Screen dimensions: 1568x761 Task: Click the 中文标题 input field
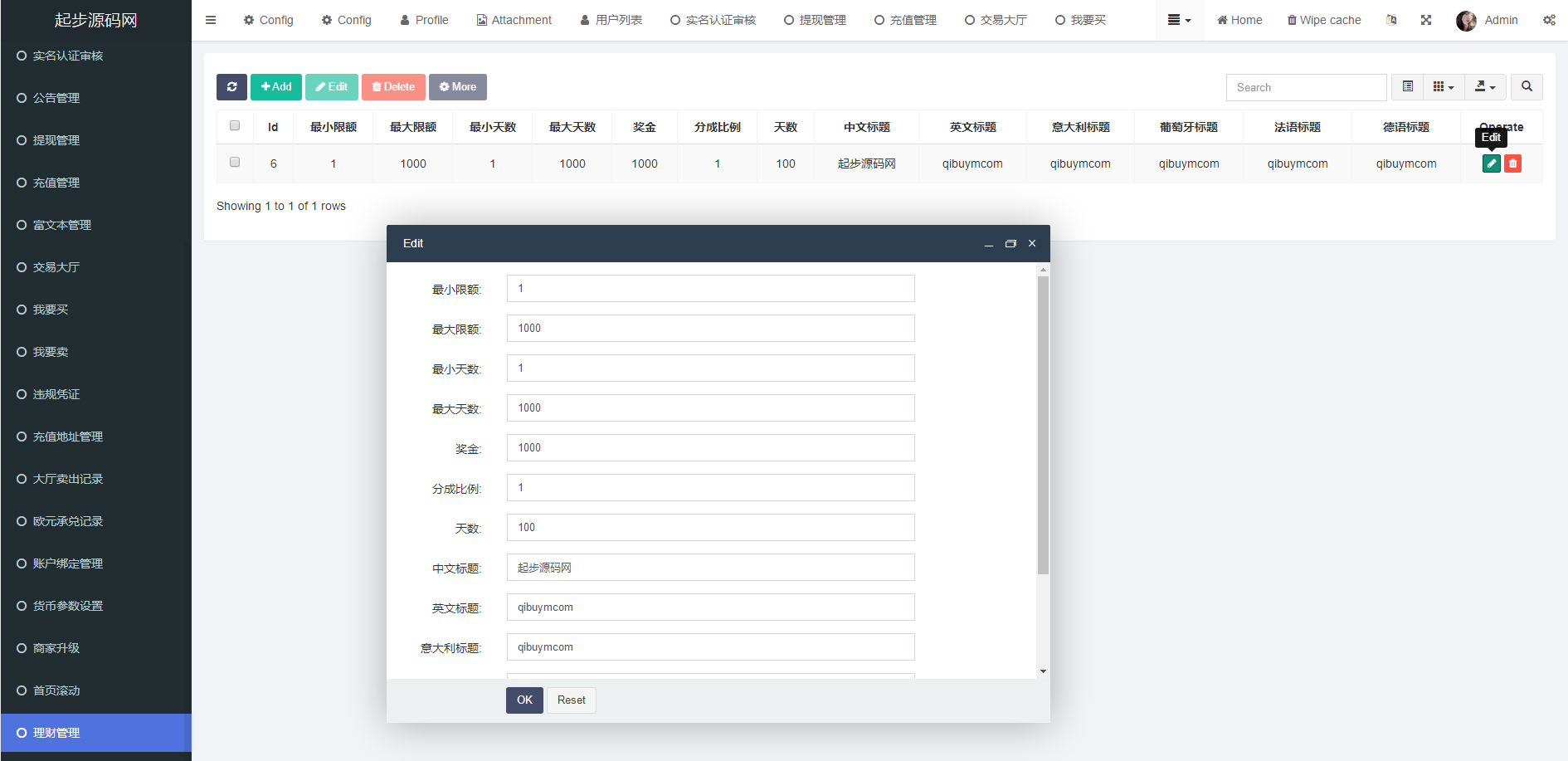pos(710,568)
